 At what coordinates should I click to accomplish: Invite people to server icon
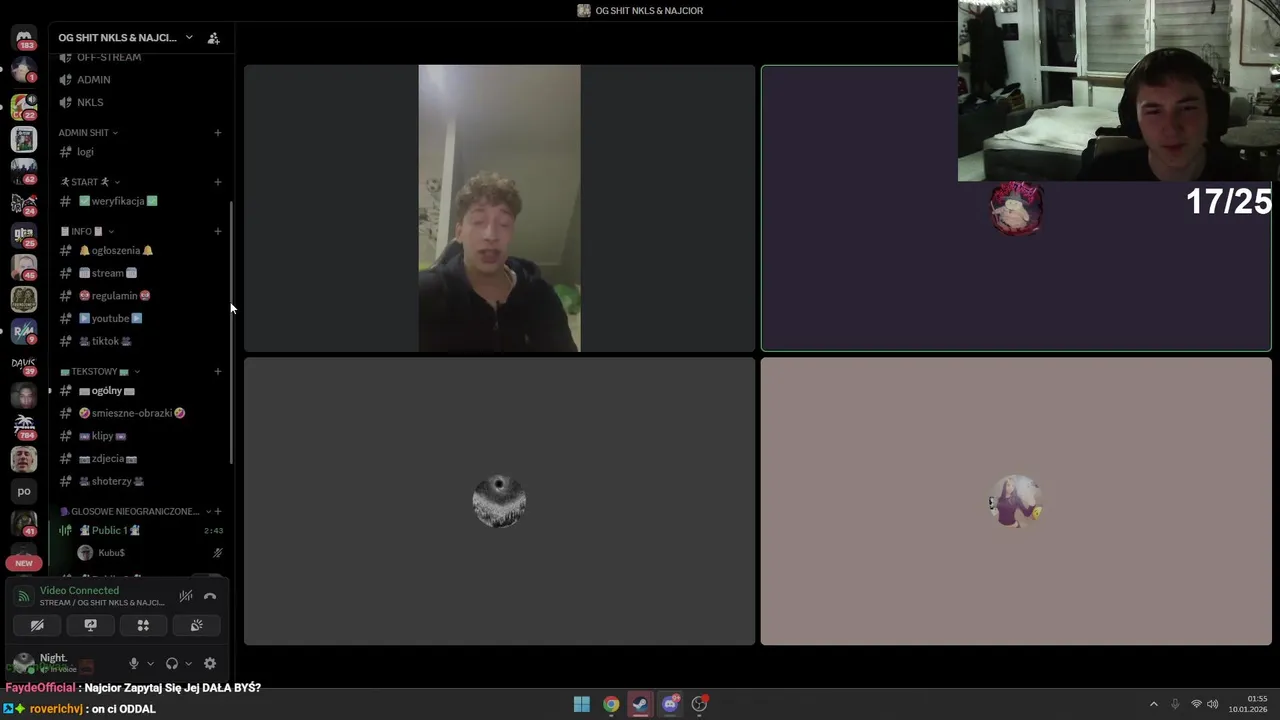point(213,38)
